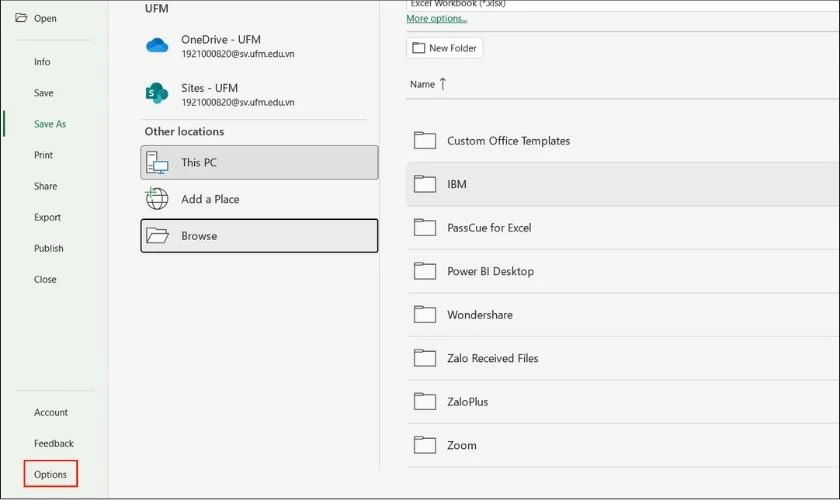This screenshot has width=840, height=500.
Task: Open Custom Office Templates folder
Action: pos(622,140)
